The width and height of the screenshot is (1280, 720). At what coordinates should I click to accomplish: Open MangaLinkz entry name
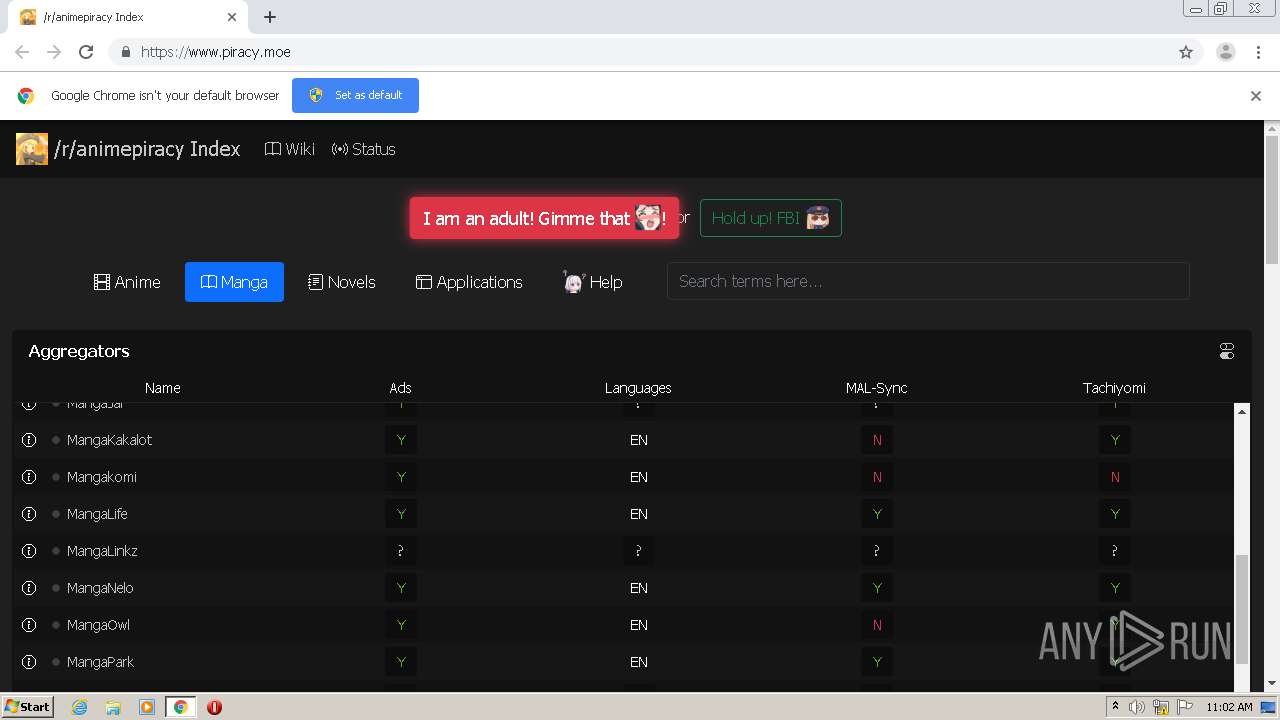(102, 551)
